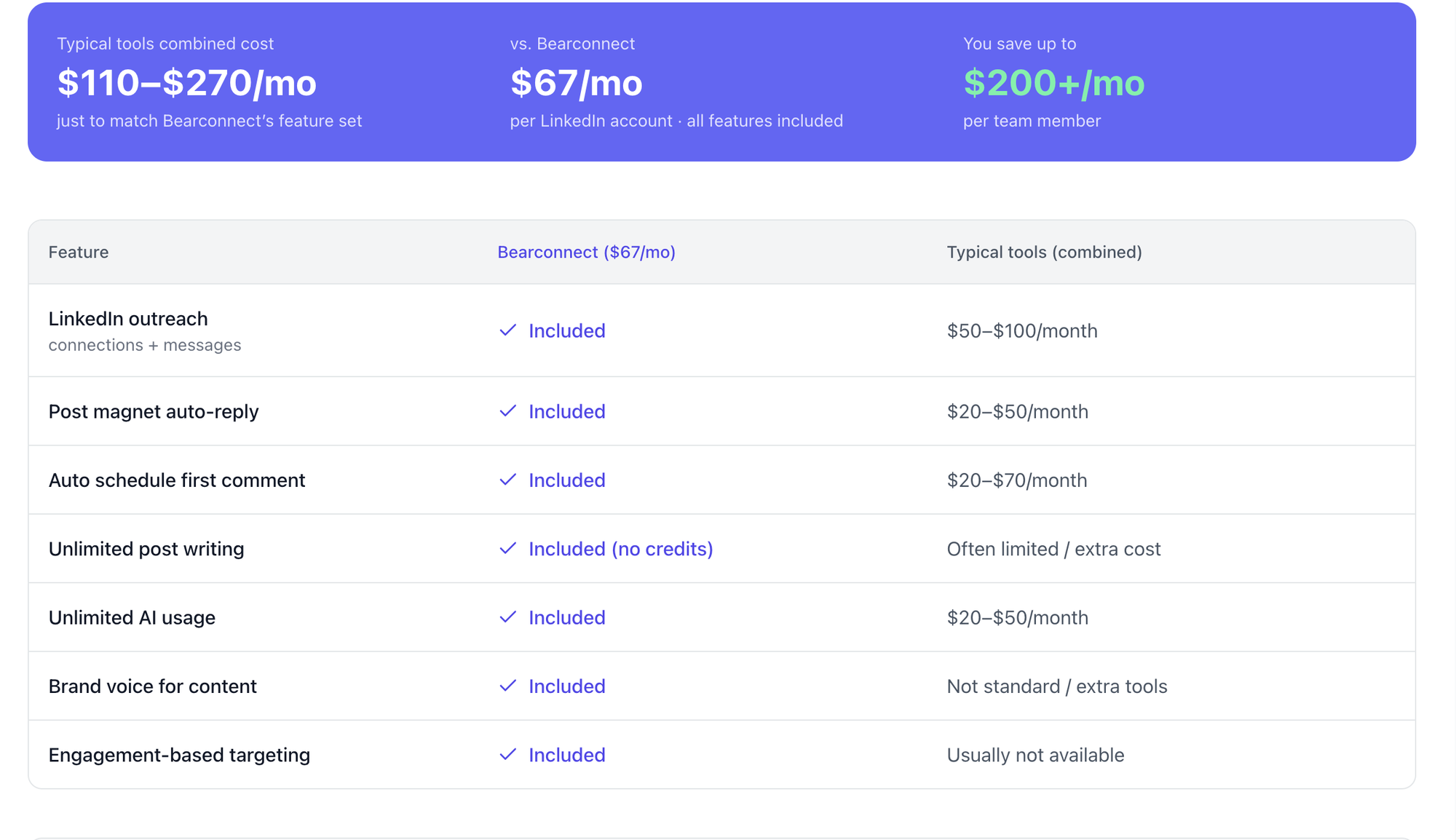The height and width of the screenshot is (840, 1456).
Task: Click the "Post magnet auto-reply" feature name
Action: (154, 411)
